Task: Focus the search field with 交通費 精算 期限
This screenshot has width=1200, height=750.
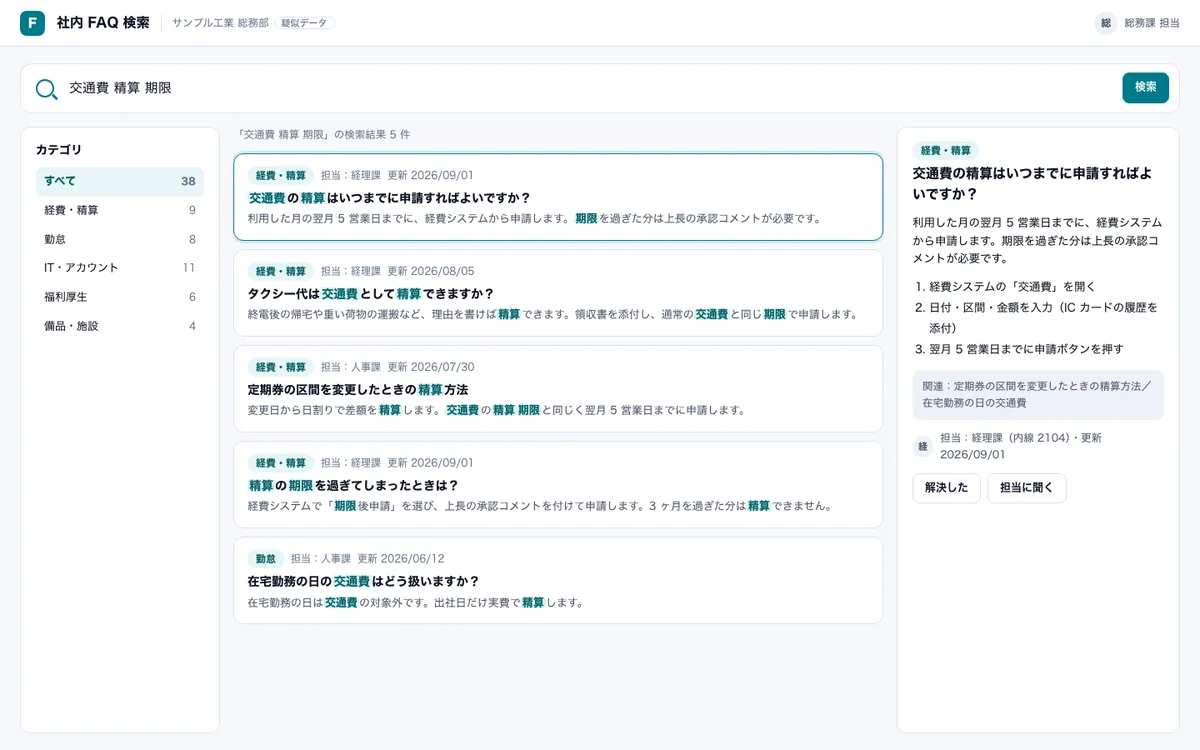Action: click(590, 88)
